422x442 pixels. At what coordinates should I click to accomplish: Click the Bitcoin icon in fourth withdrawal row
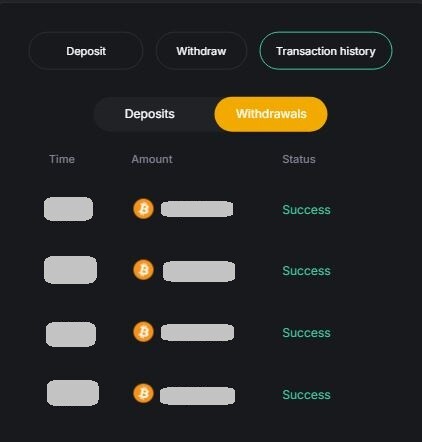[143, 393]
